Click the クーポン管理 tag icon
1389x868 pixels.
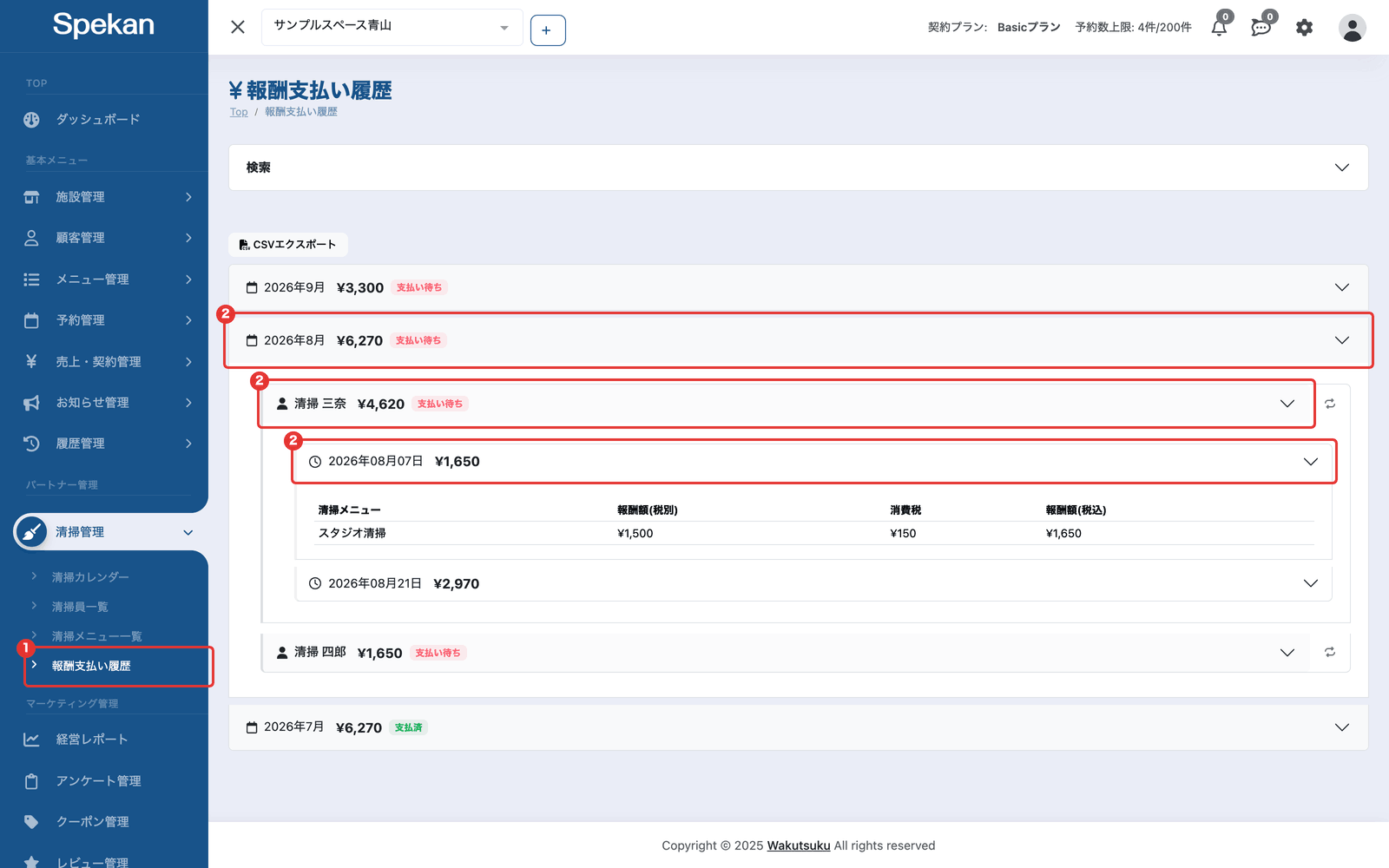[x=31, y=822]
